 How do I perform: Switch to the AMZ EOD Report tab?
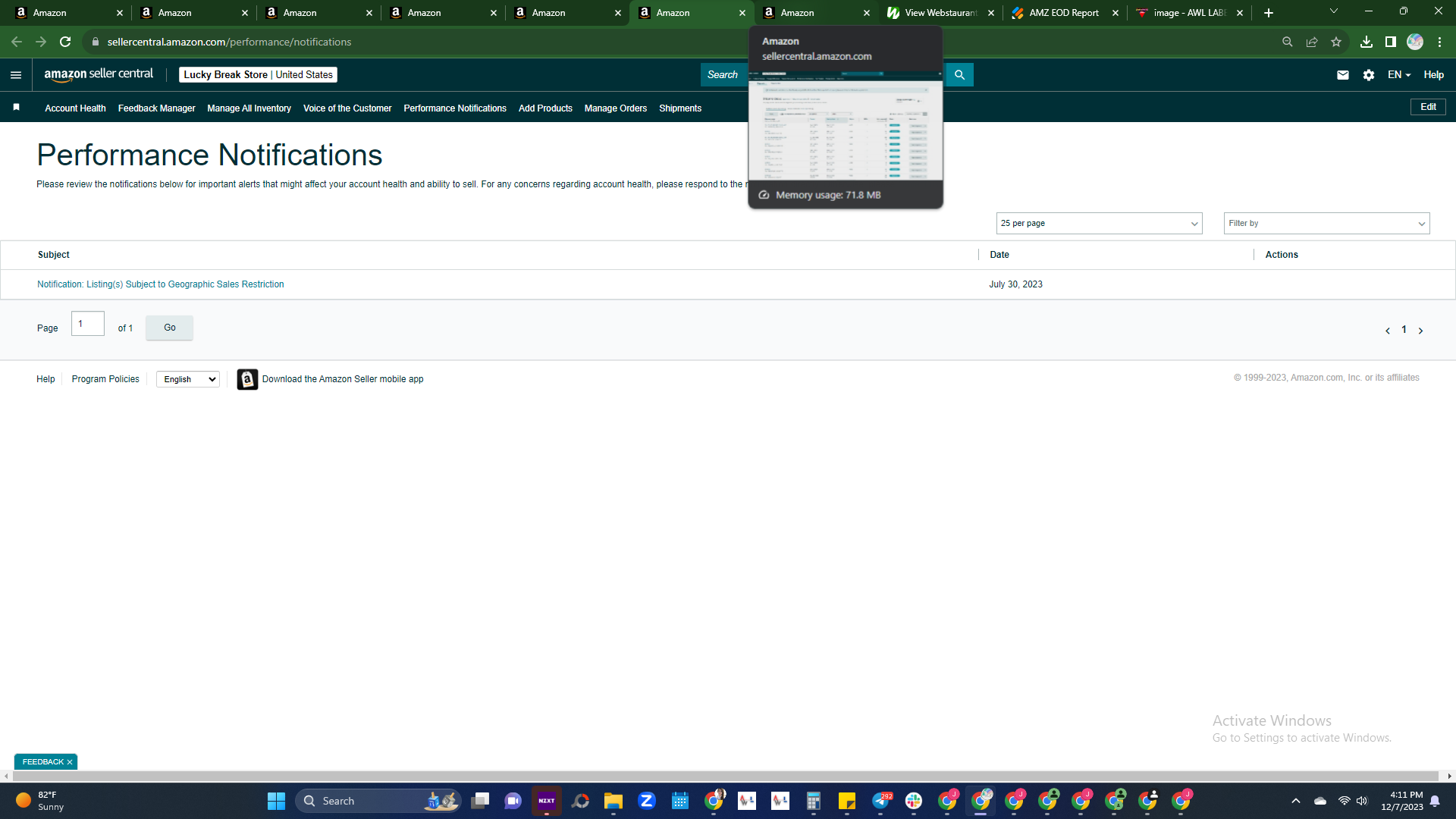(1065, 13)
